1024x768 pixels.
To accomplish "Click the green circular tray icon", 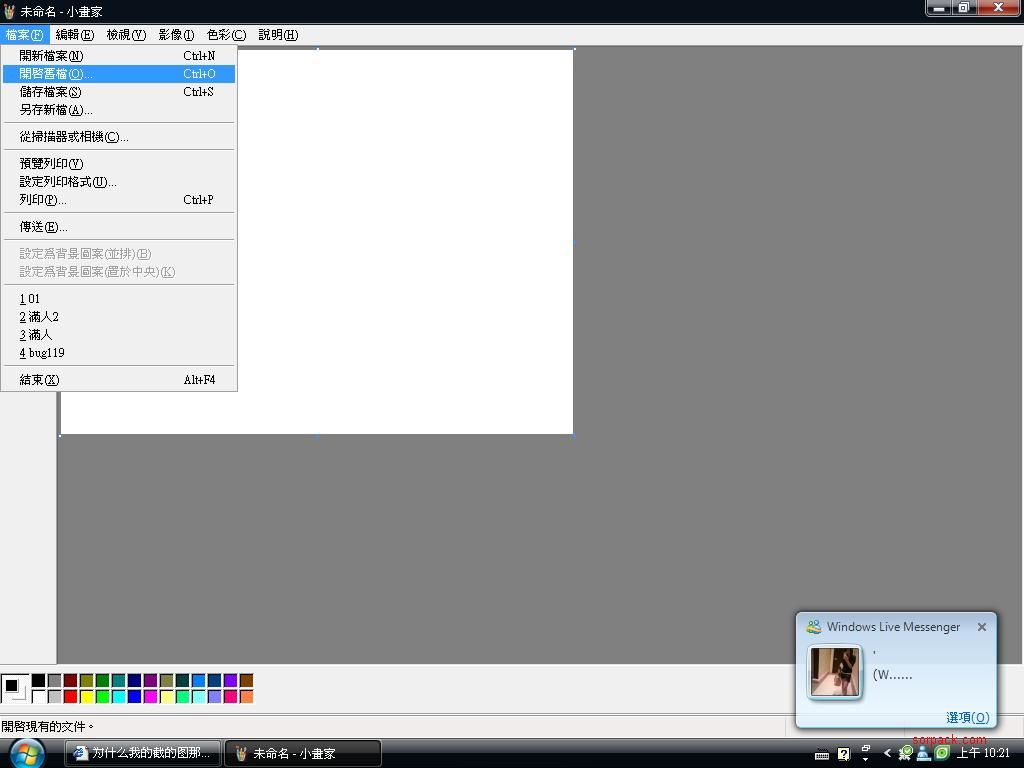I will click(941, 753).
